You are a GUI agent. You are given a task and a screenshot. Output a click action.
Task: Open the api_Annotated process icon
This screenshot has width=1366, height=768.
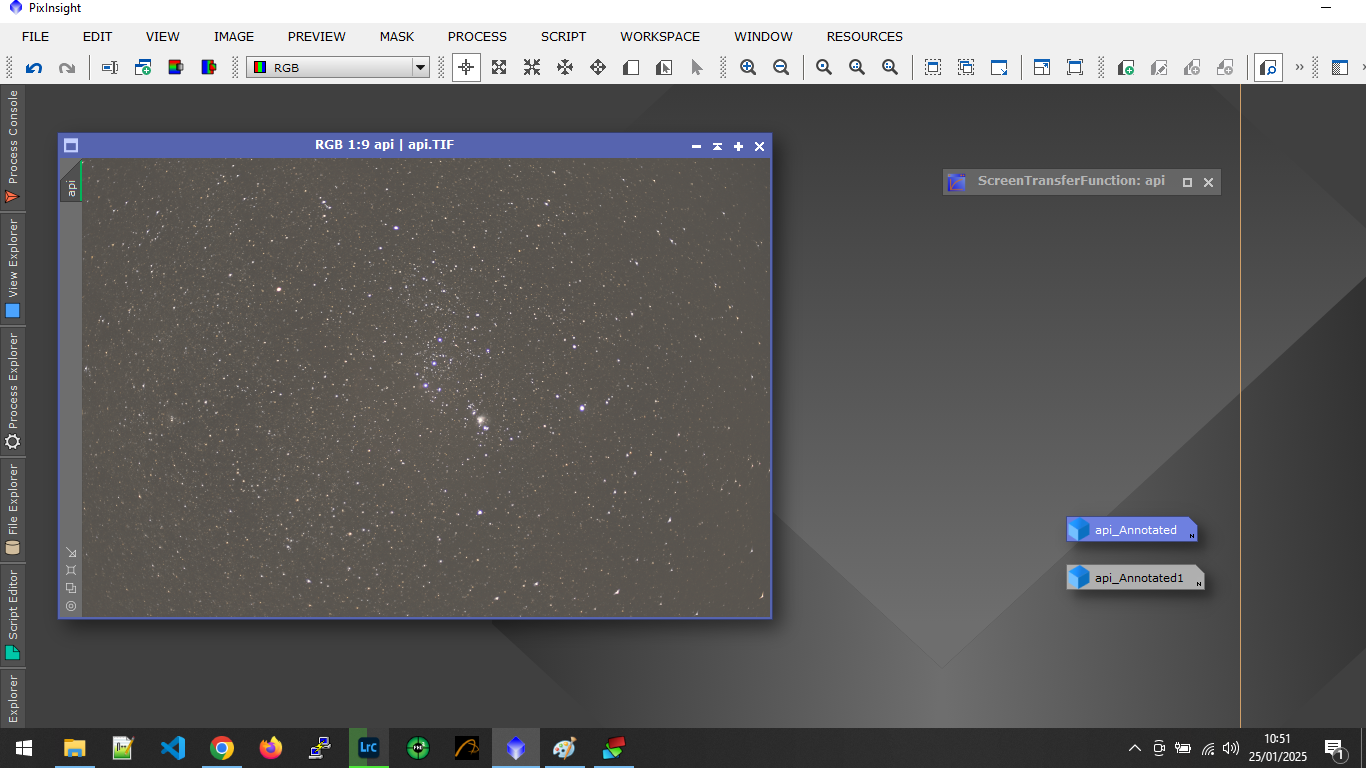coord(1132,530)
